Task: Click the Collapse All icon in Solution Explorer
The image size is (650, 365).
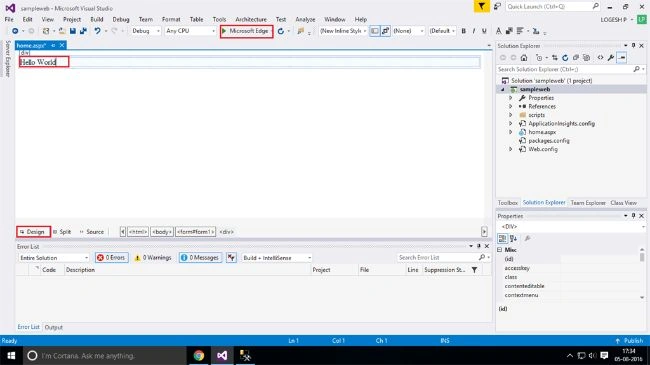Action: (x=576, y=58)
